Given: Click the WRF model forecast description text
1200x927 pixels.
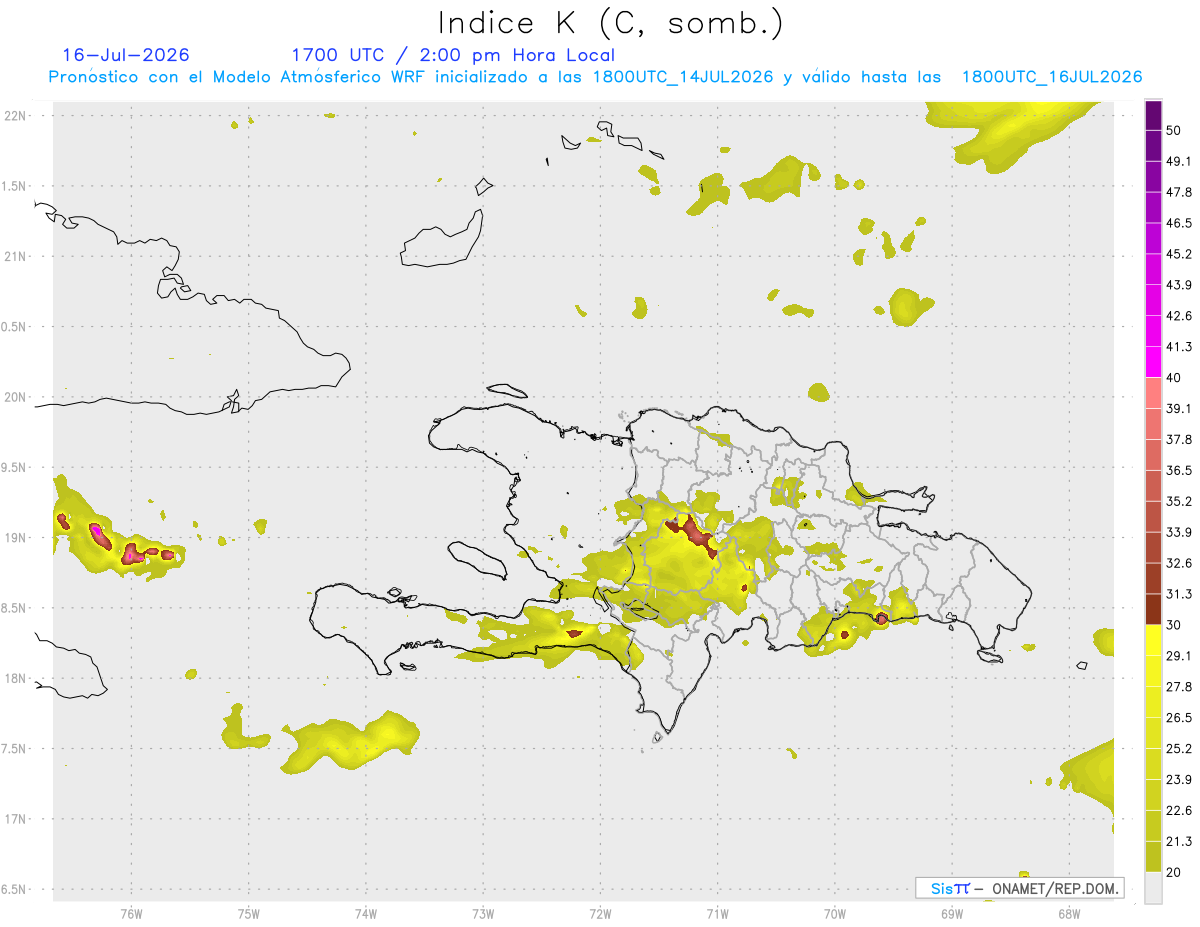Looking at the screenshot, I should (x=596, y=77).
